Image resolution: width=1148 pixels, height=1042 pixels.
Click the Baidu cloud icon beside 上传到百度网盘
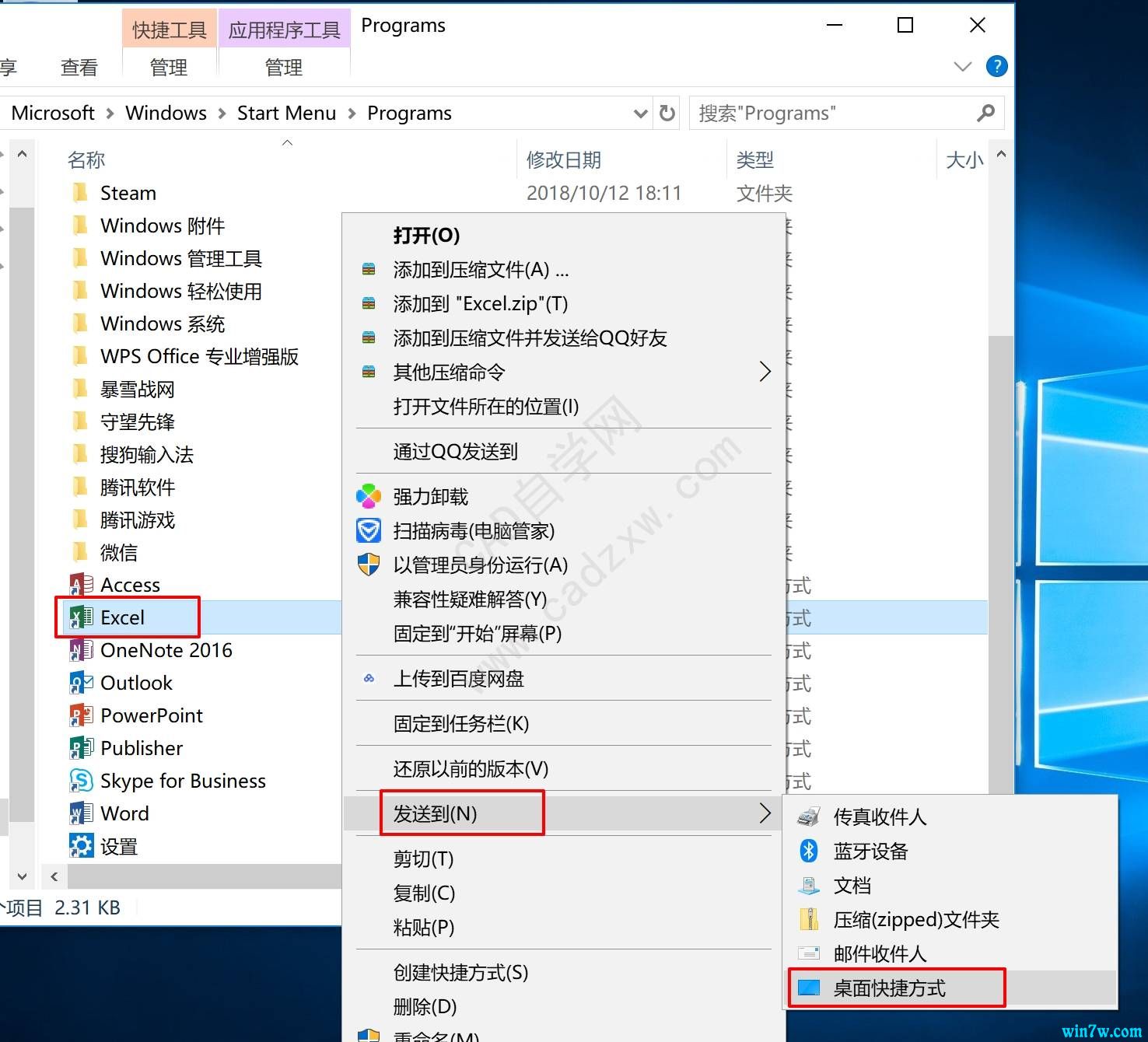coord(369,678)
